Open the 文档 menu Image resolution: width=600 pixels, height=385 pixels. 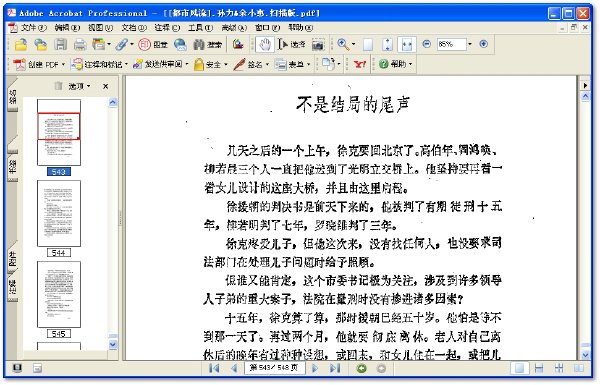point(134,28)
